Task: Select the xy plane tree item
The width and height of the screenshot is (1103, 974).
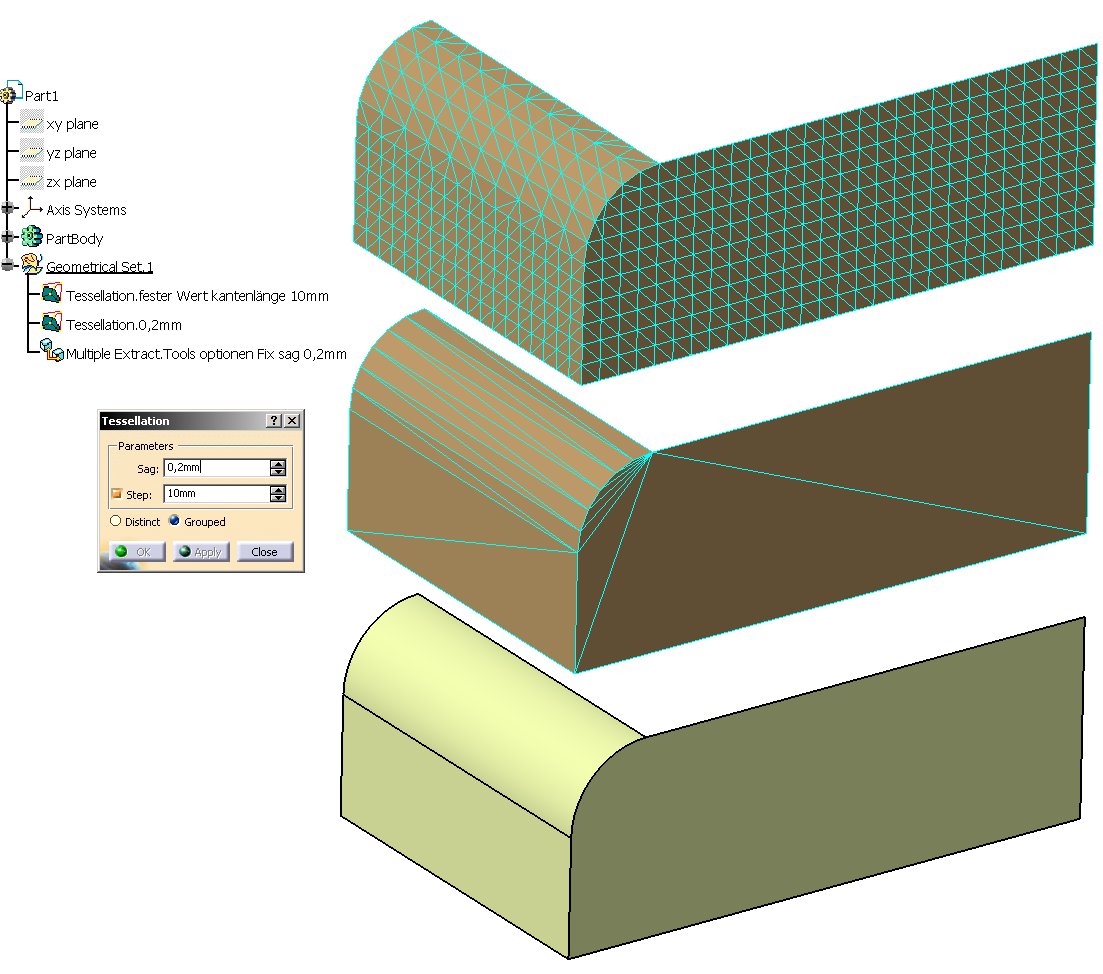Action: coord(72,124)
